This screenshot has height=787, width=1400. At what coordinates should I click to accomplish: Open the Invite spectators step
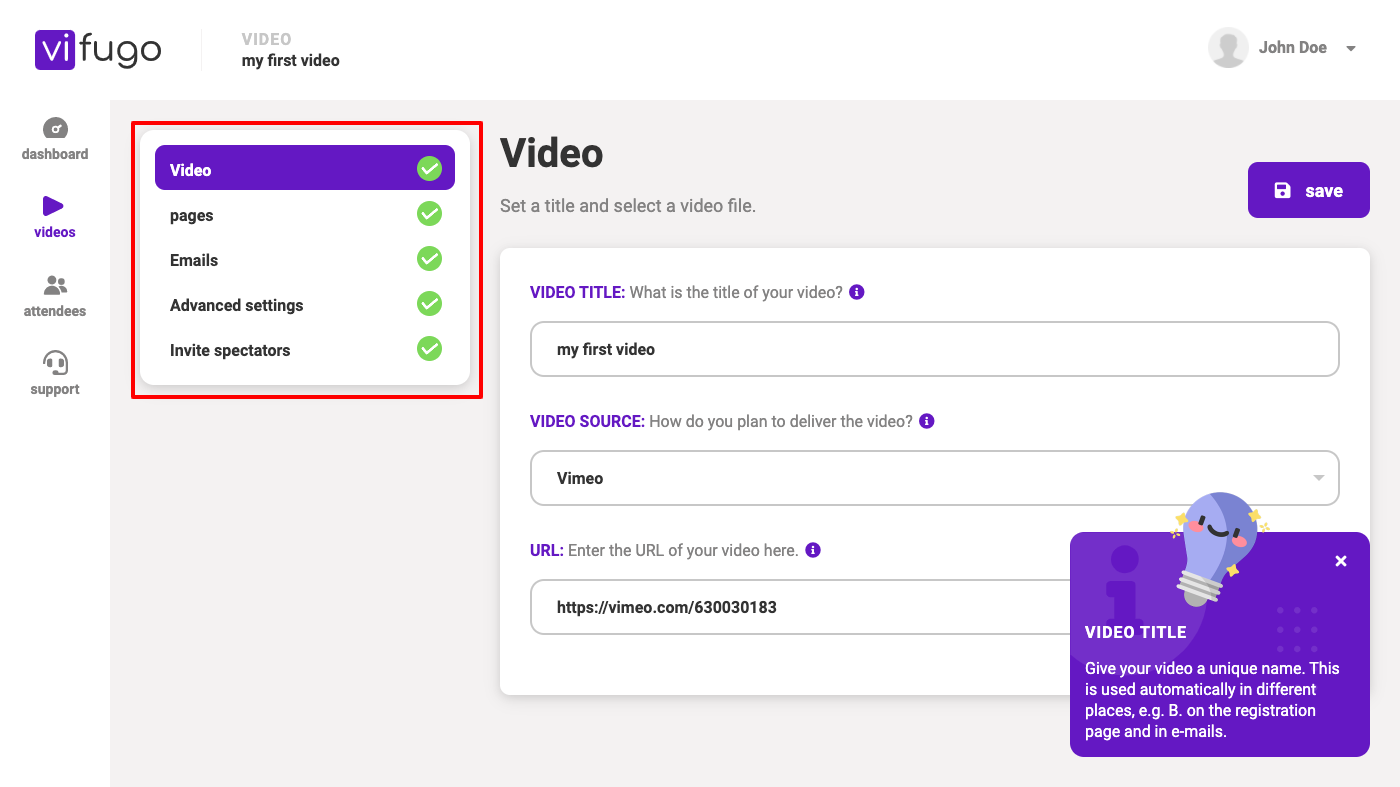pyautogui.click(x=305, y=350)
